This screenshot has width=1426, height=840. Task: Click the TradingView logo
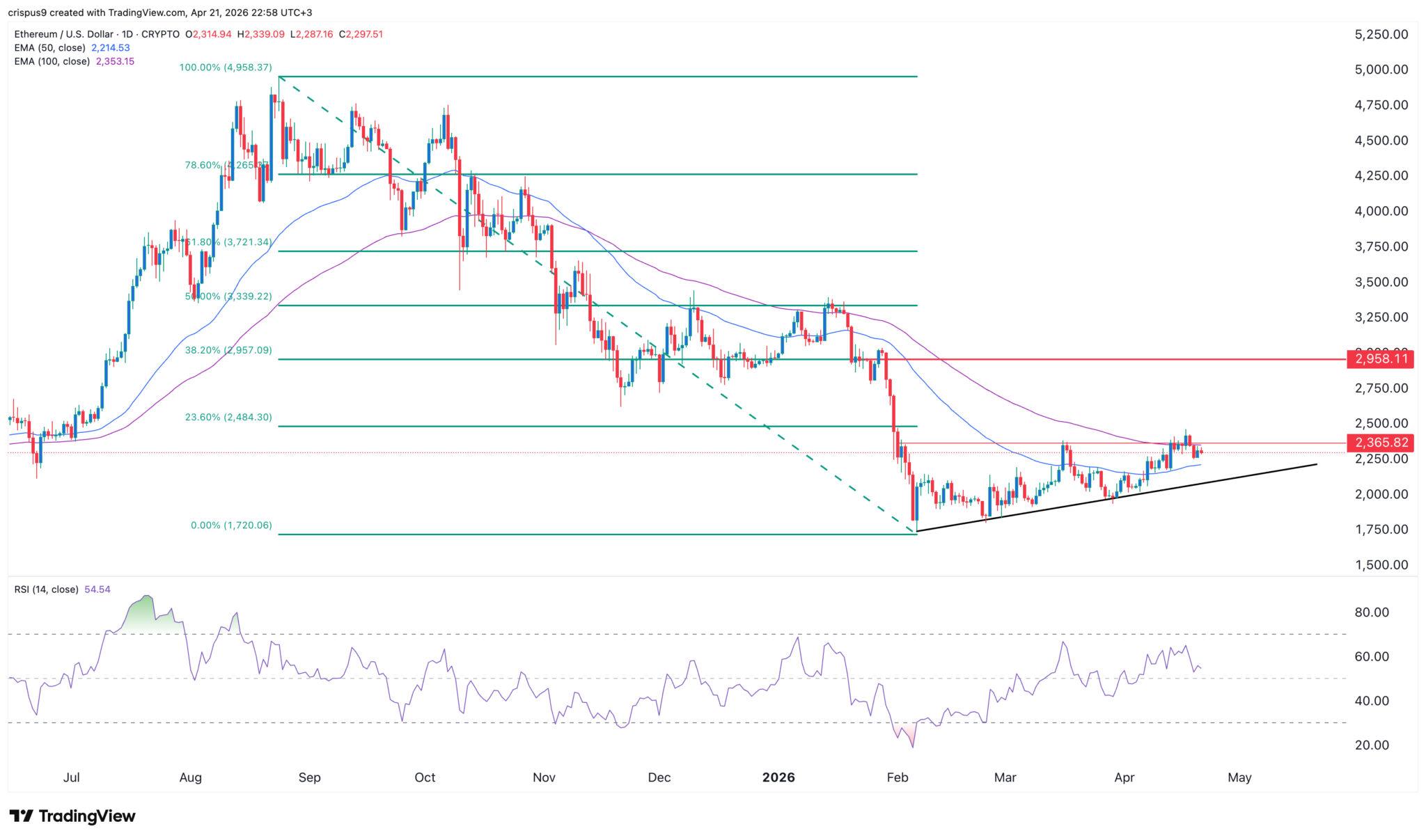point(72,816)
